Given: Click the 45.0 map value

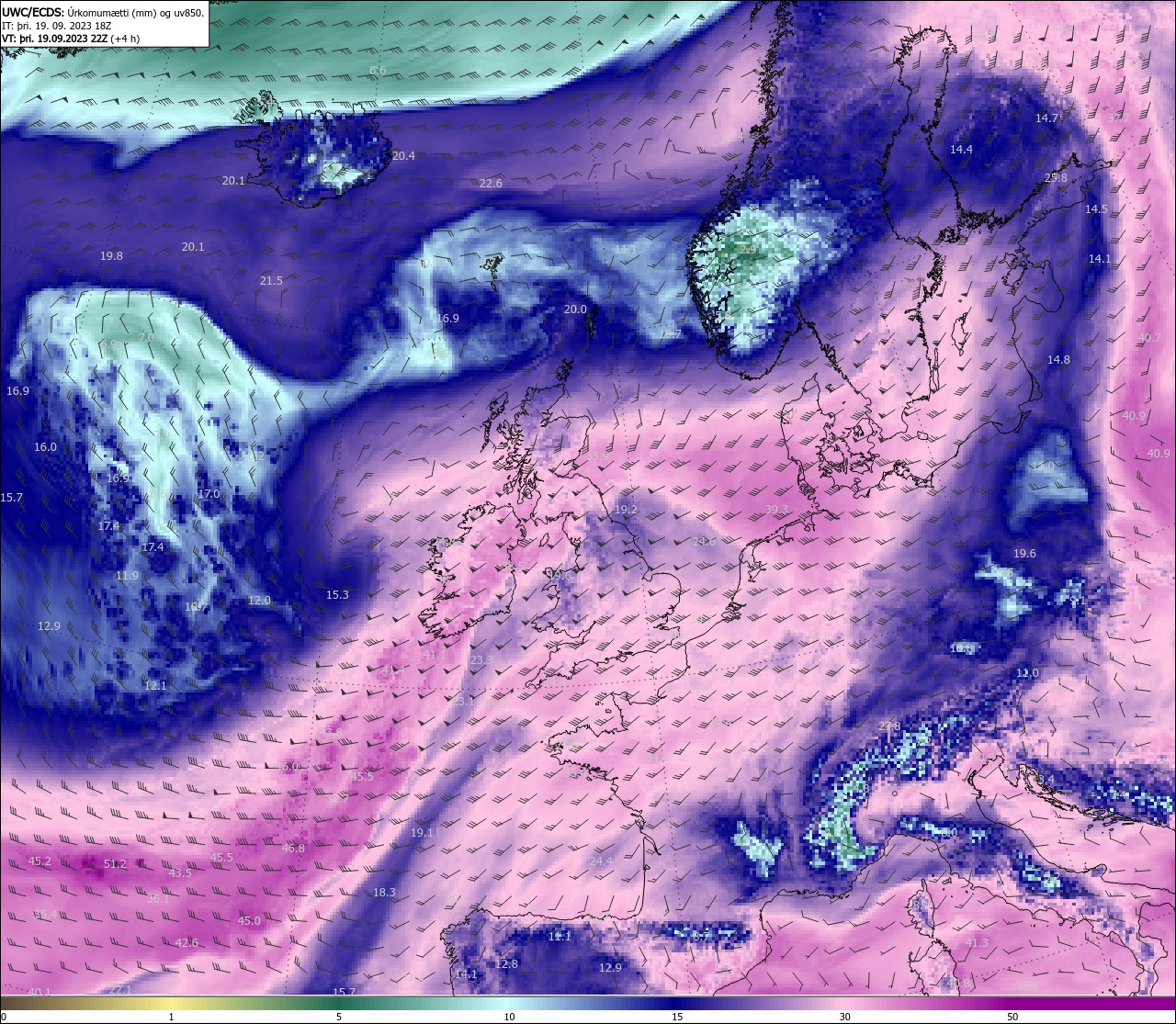Looking at the screenshot, I should pyautogui.click(x=249, y=921).
